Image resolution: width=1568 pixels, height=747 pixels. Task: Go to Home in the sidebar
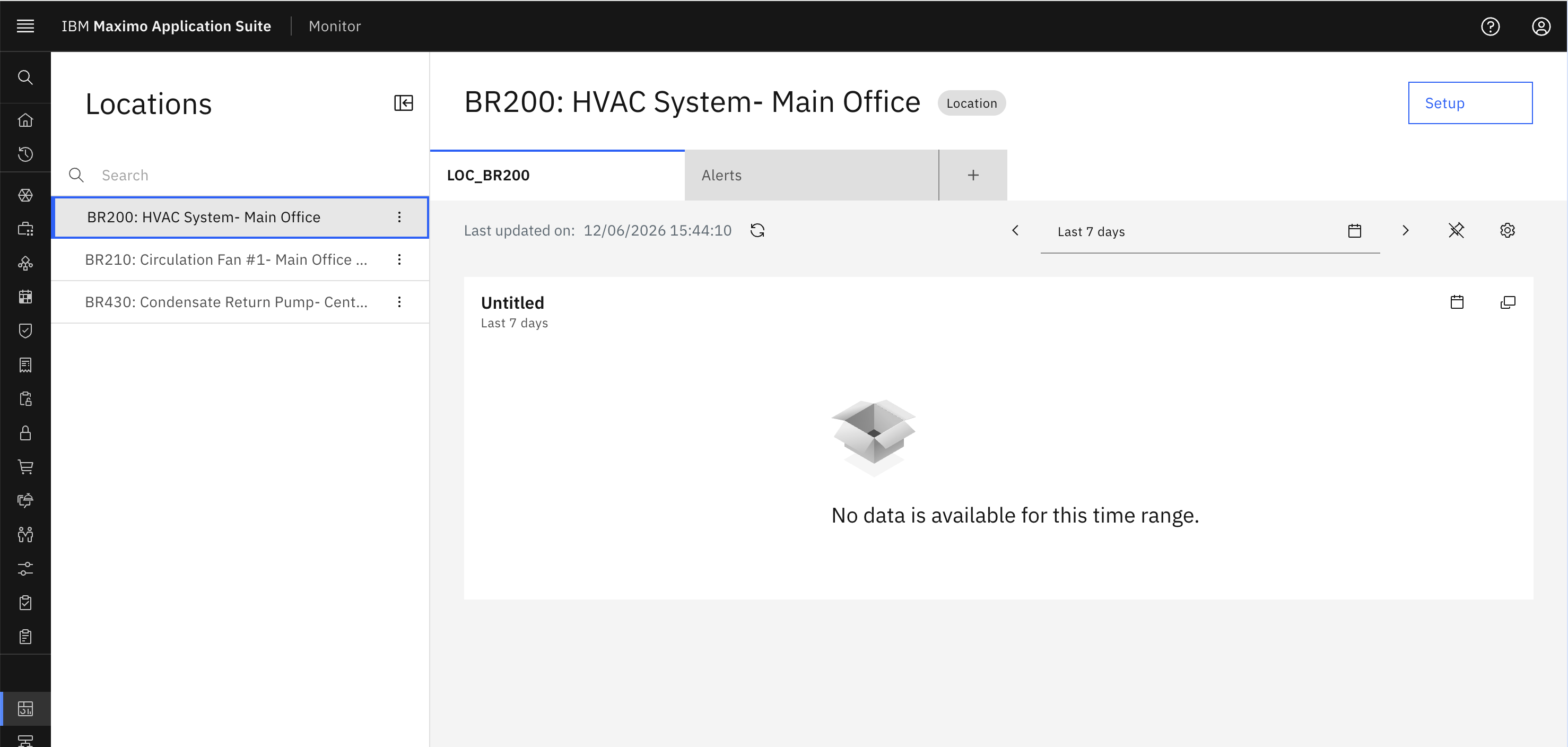point(25,120)
